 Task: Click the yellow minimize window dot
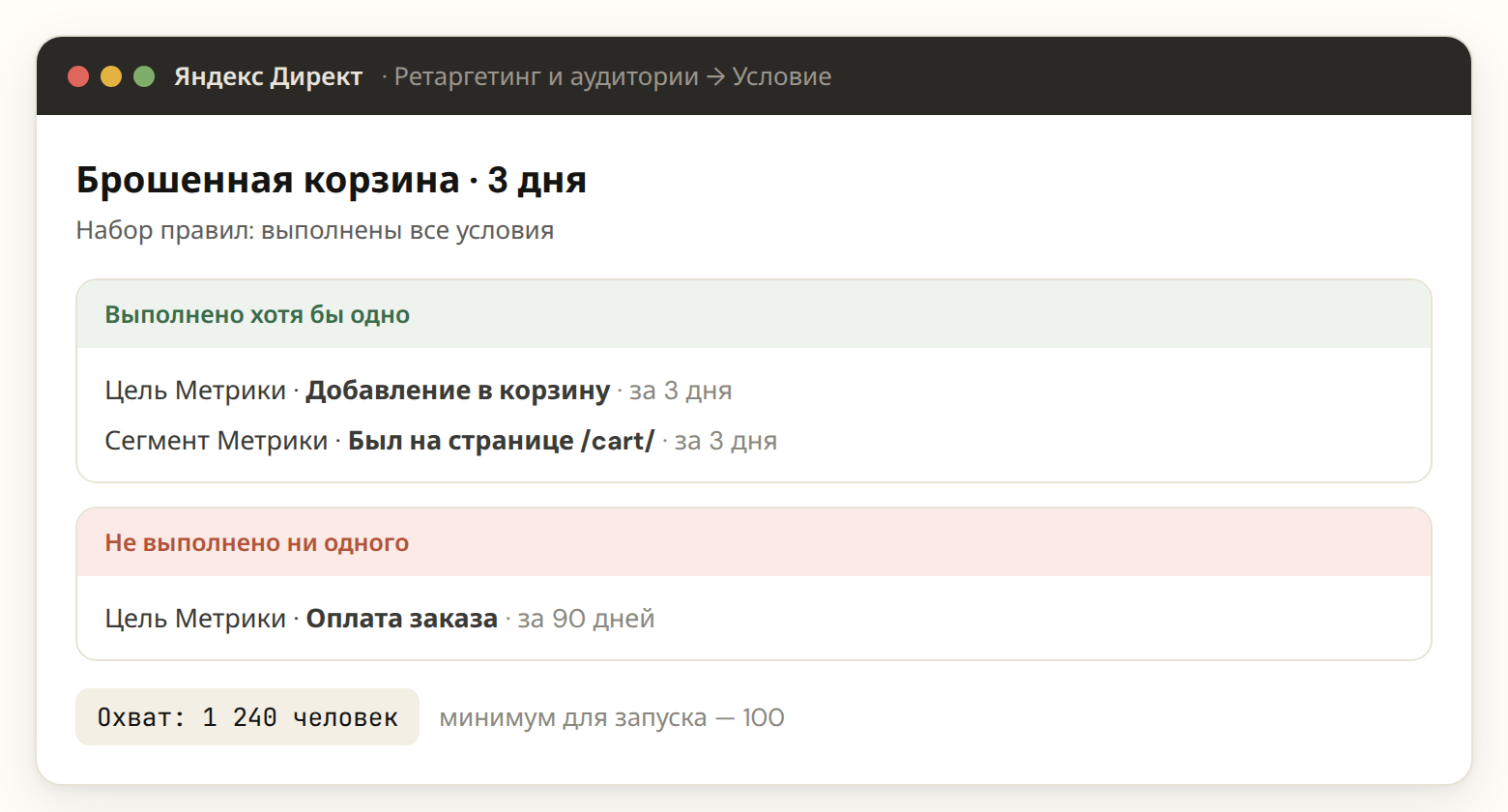(111, 76)
